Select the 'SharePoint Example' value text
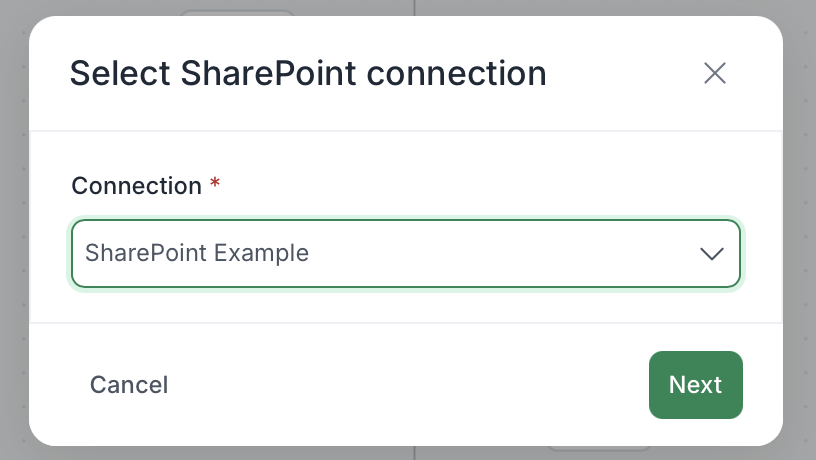This screenshot has width=816, height=460. (197, 253)
